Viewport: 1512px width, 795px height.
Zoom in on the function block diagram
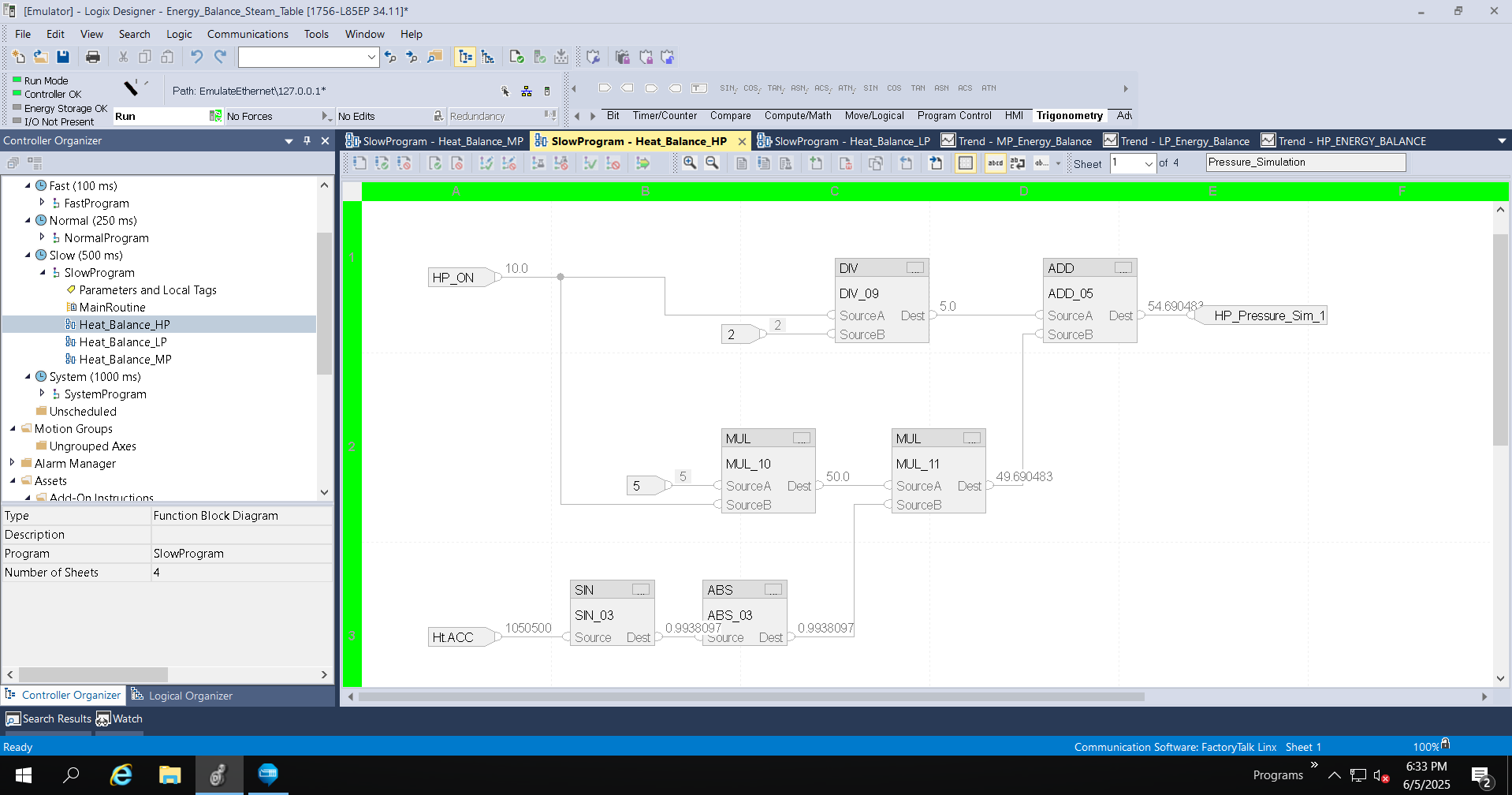coord(690,162)
